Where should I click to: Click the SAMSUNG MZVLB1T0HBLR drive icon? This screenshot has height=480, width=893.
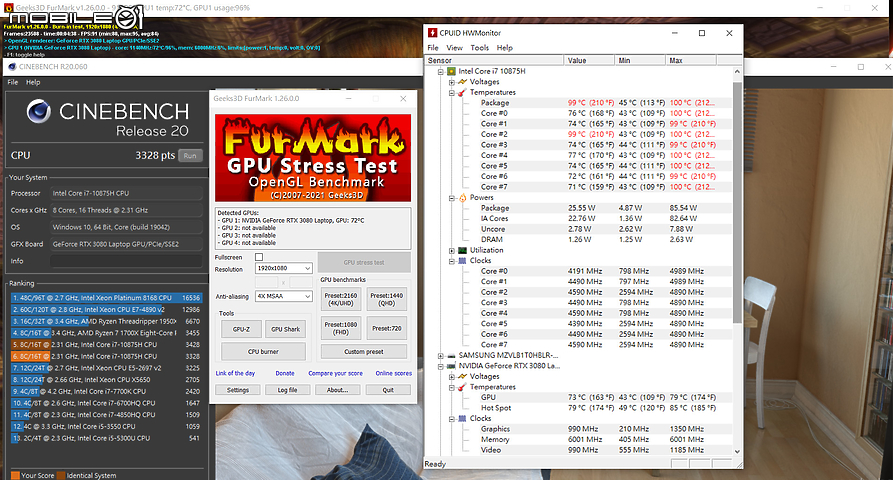pyautogui.click(x=452, y=355)
